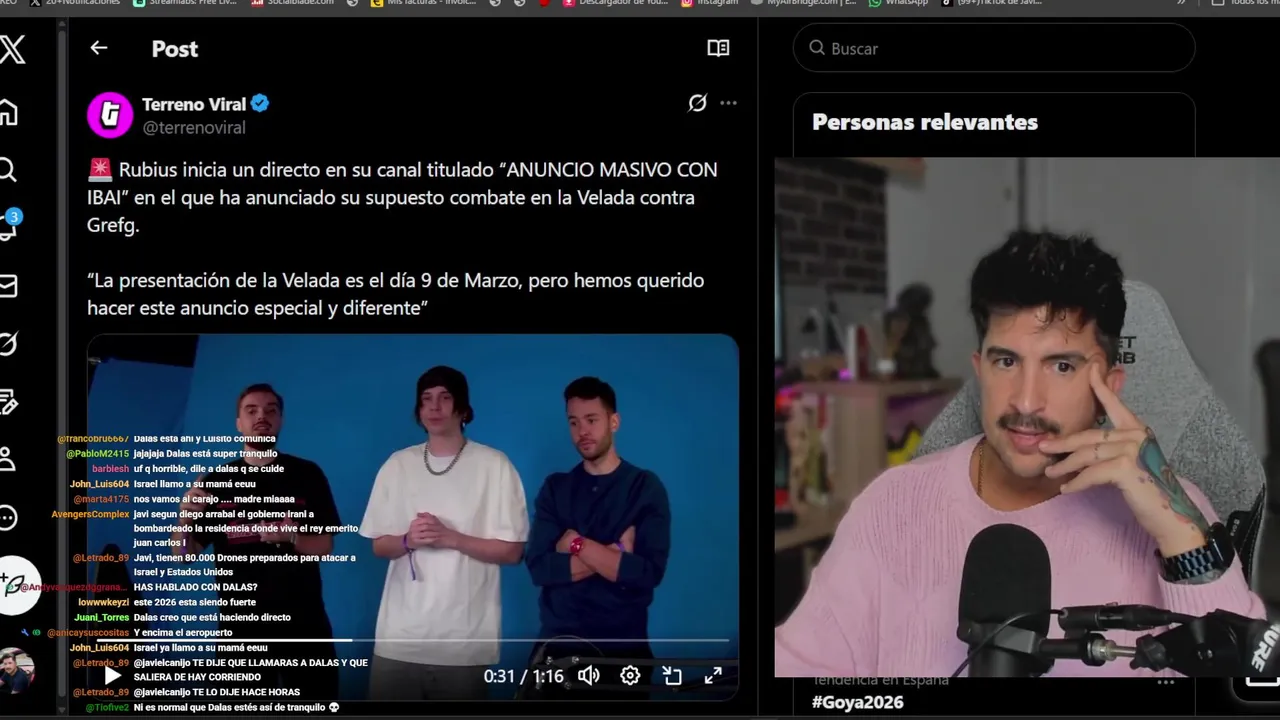Screen dimensions: 1280x720
Task: Go to Home in X sidebar
Action: (x=8, y=112)
